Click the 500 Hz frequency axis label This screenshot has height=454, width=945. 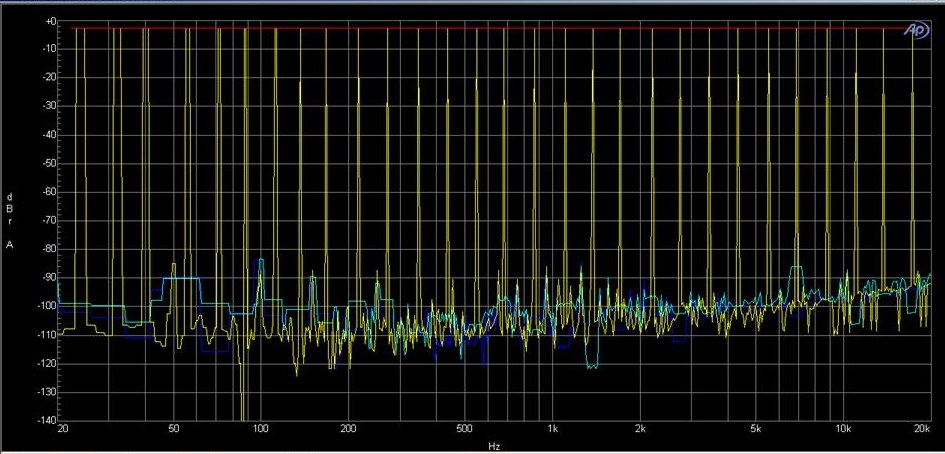pyautogui.click(x=463, y=429)
